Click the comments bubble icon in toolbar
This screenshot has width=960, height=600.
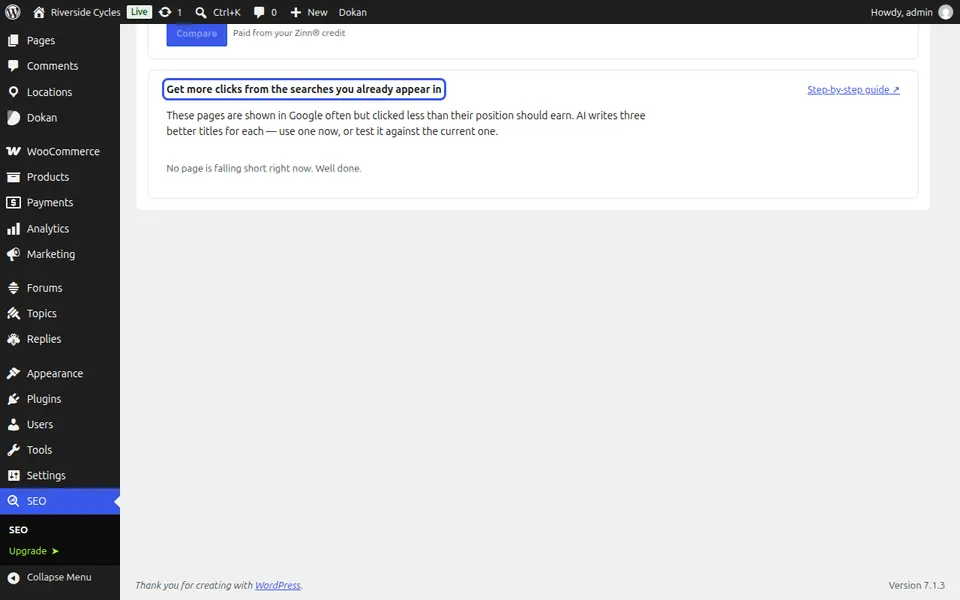point(259,12)
